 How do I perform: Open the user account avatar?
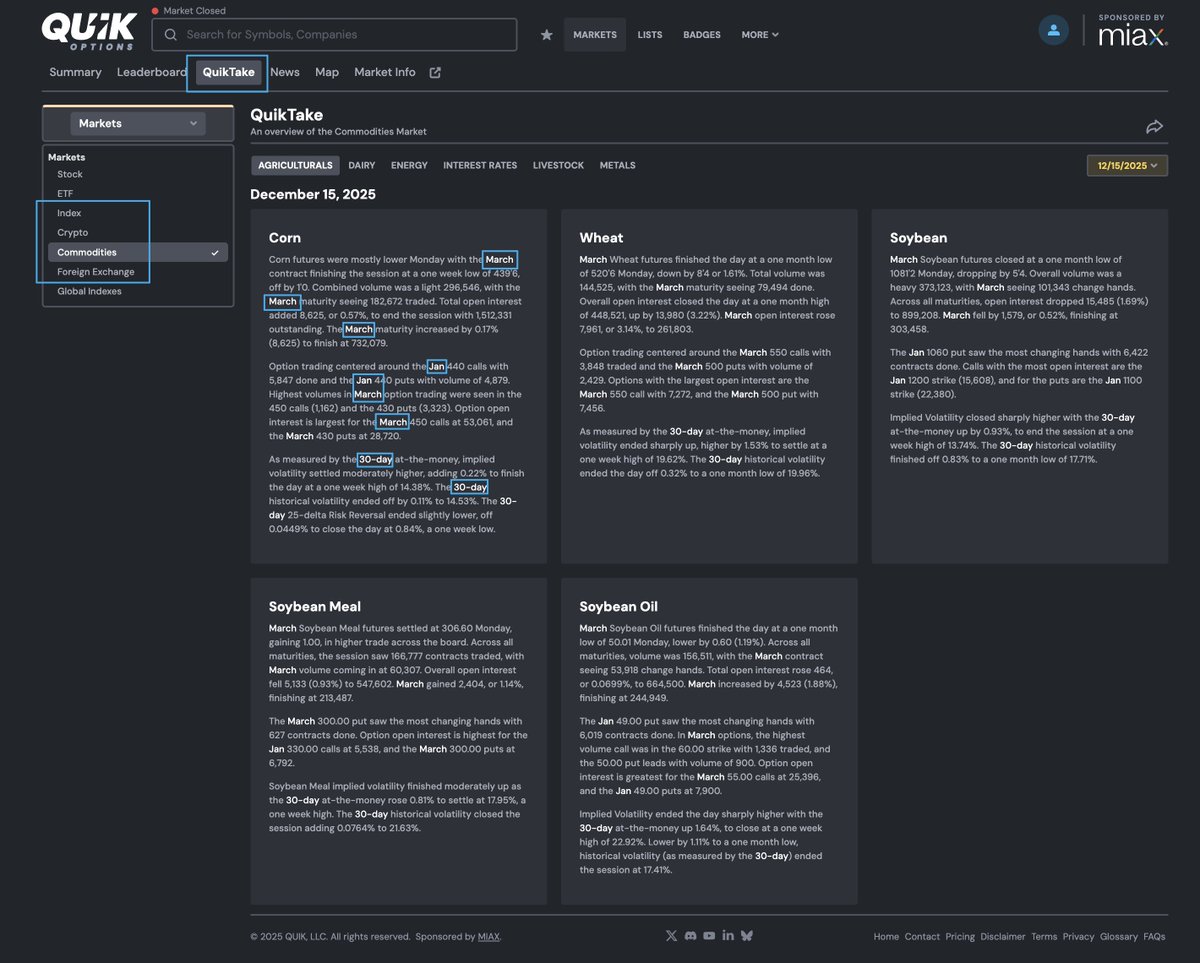click(x=1053, y=30)
